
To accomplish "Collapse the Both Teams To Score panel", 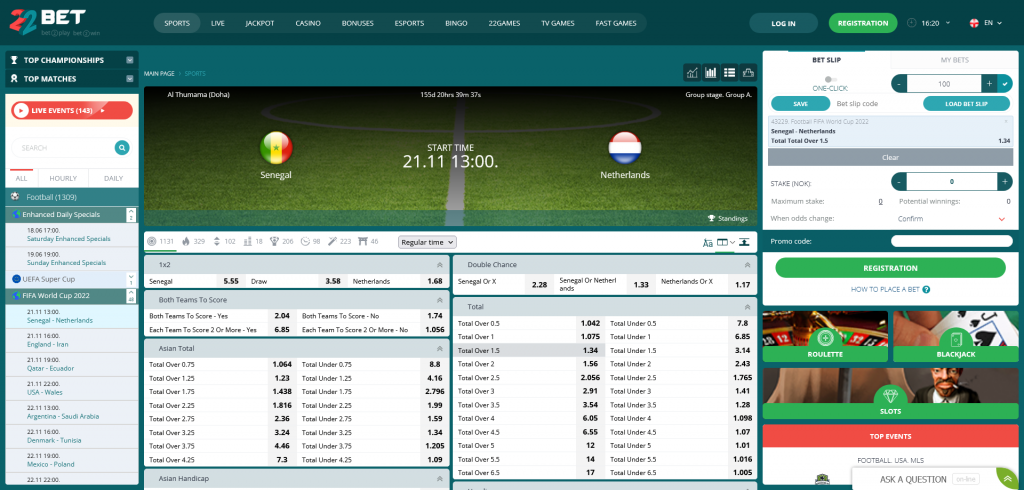I will [440, 300].
